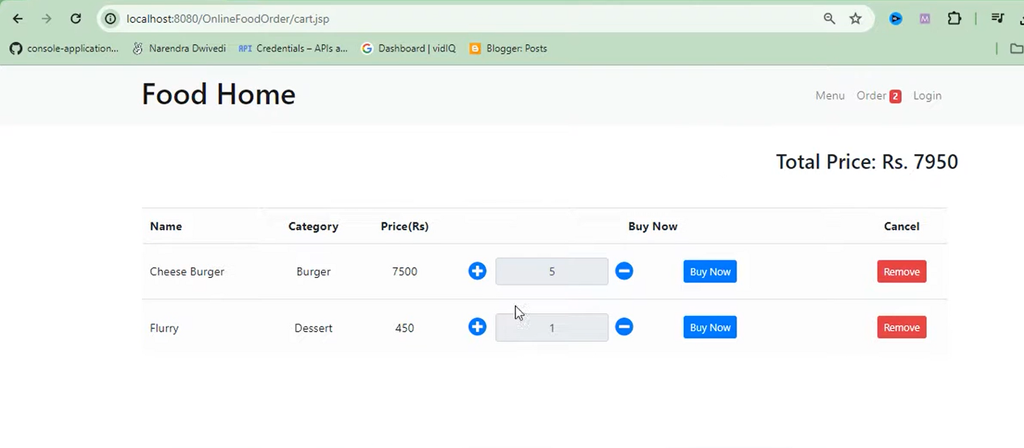Screen dimensions: 1024x448
Task: Click the Dessert category cell
Action: pyautogui.click(x=313, y=328)
